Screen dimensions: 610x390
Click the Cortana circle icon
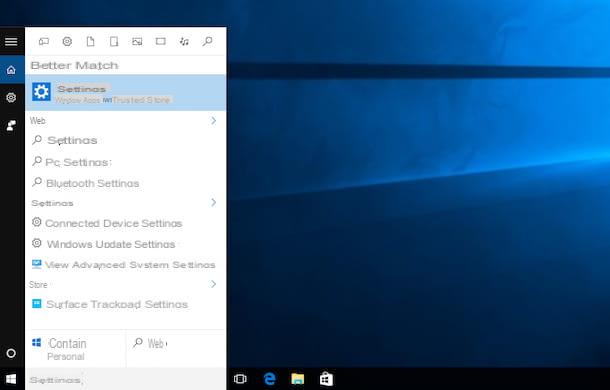tap(11, 353)
